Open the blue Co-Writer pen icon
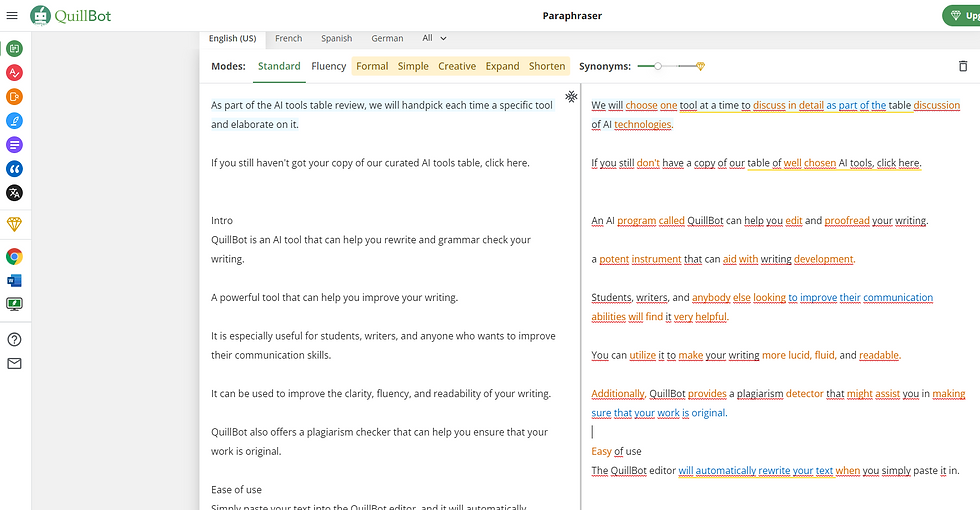This screenshot has width=980, height=510. [14, 121]
